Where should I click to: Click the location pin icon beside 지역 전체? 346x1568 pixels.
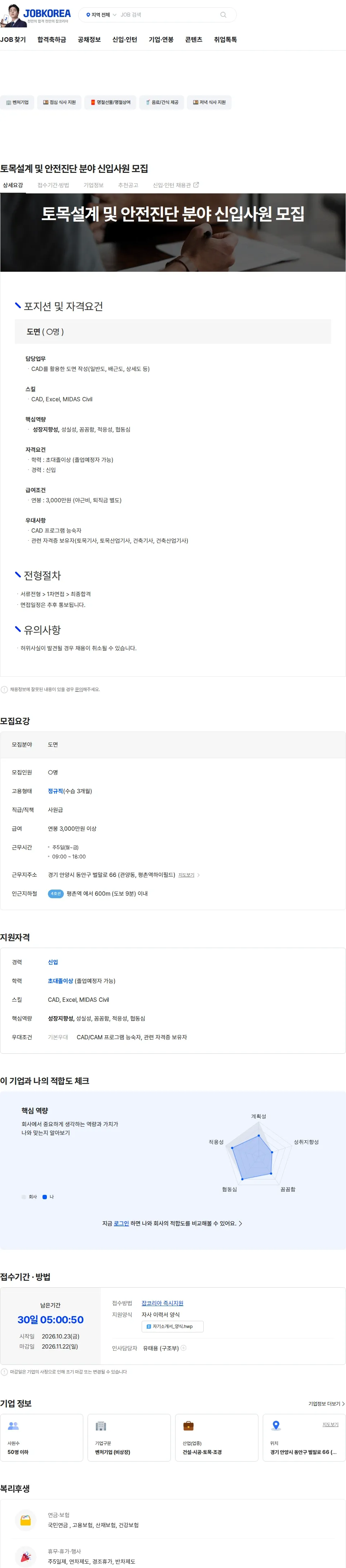pos(88,14)
